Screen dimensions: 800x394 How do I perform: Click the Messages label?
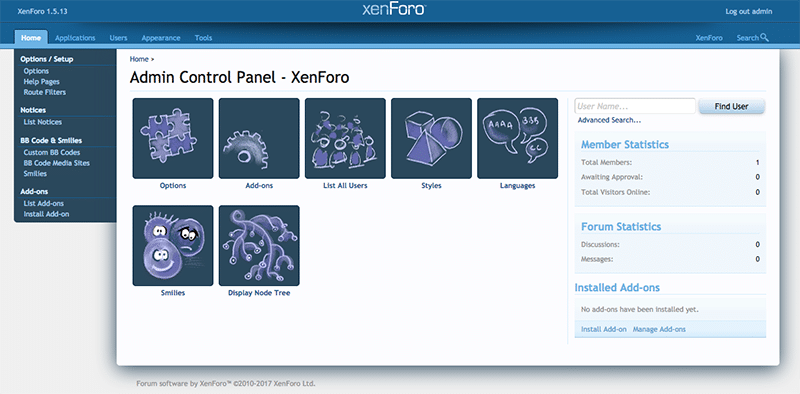(597, 259)
